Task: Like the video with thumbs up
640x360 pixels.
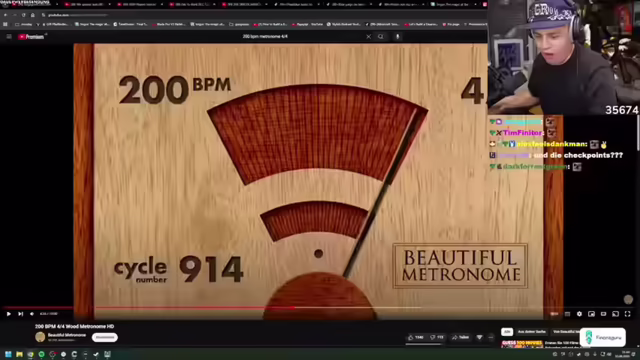Action: [x=416, y=337]
